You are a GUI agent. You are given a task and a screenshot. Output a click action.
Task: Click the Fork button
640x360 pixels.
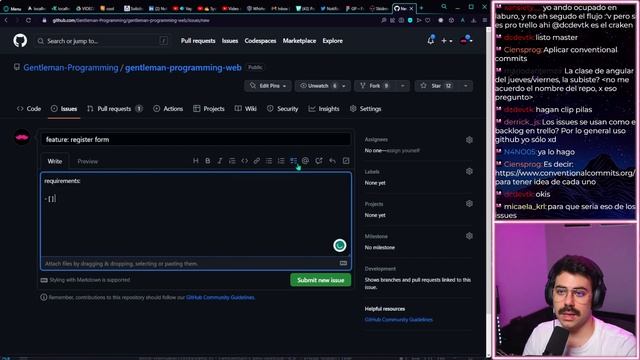(375, 86)
